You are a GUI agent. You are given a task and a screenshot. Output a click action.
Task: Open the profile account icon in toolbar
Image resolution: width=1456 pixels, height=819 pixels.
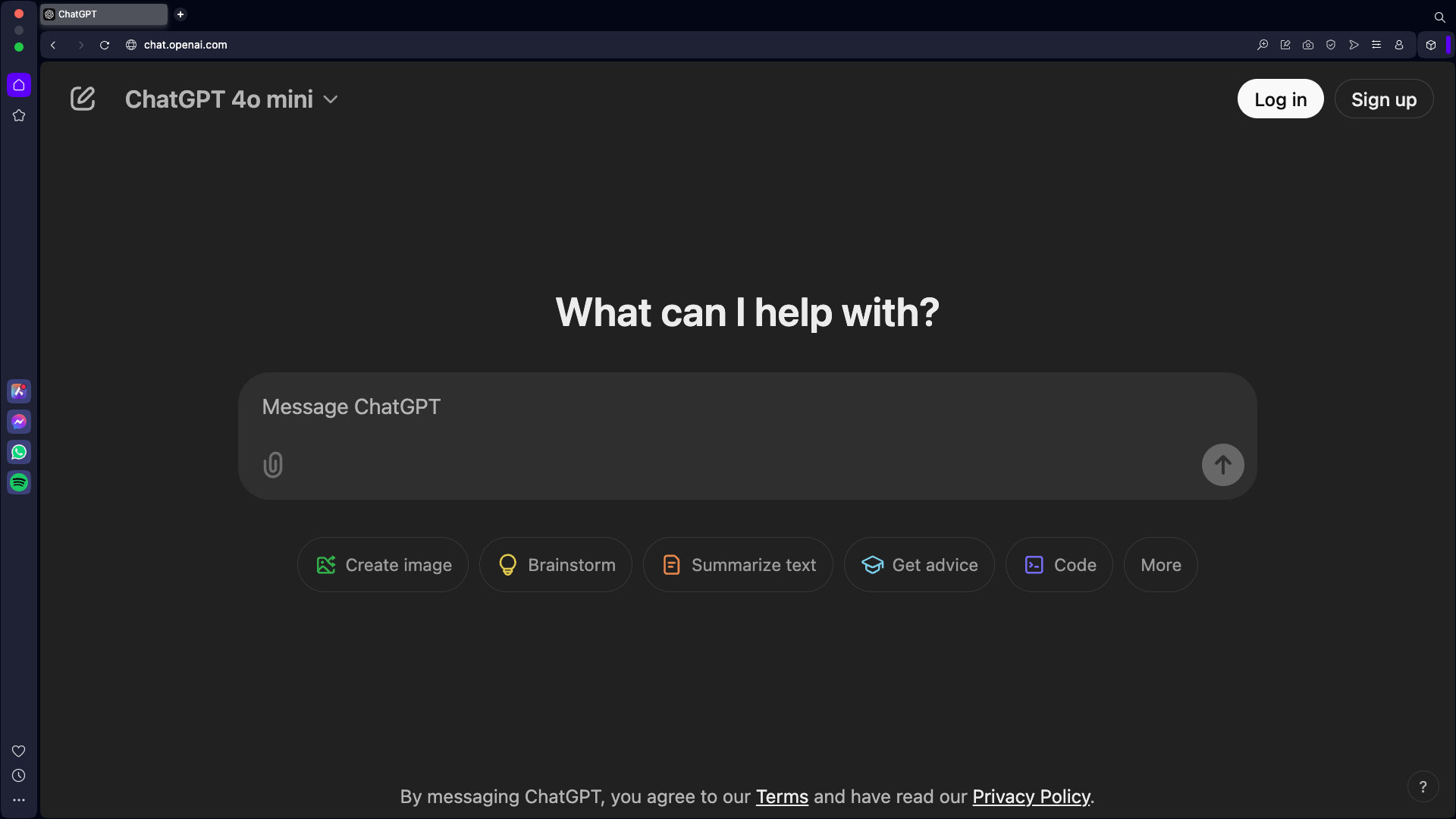[x=1399, y=45]
